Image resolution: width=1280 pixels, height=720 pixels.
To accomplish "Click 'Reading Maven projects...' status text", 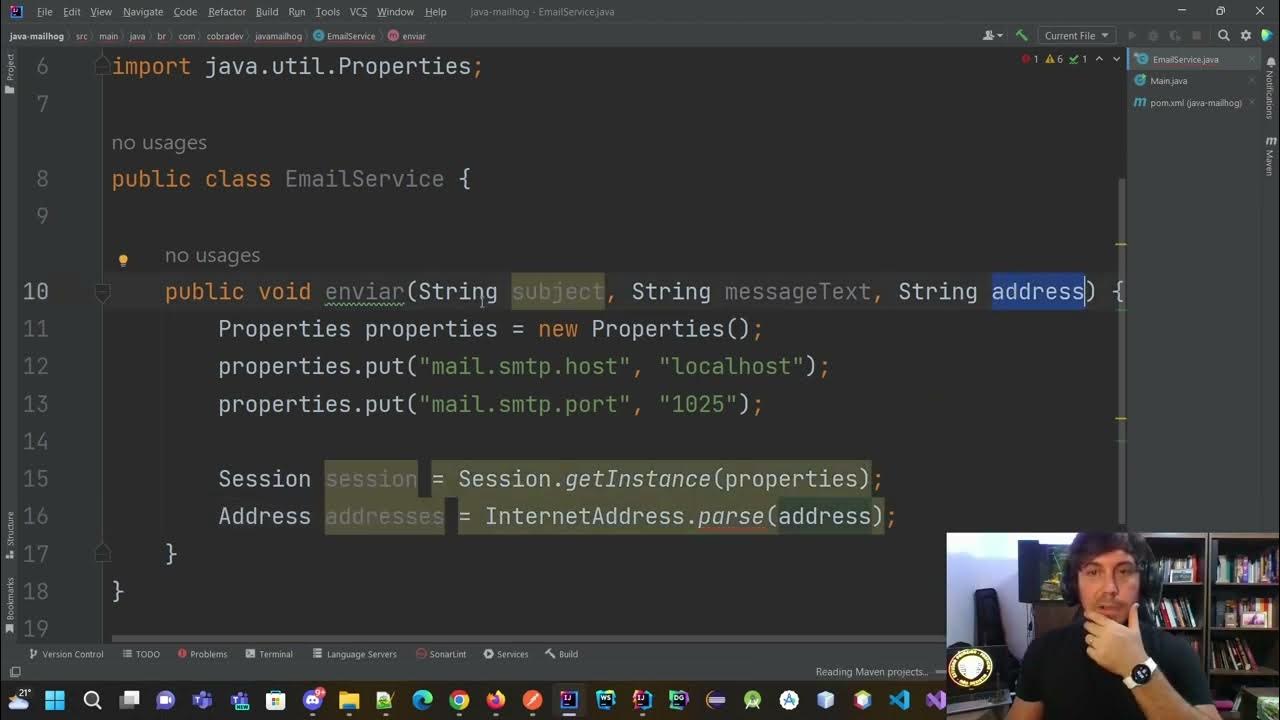I will [872, 672].
